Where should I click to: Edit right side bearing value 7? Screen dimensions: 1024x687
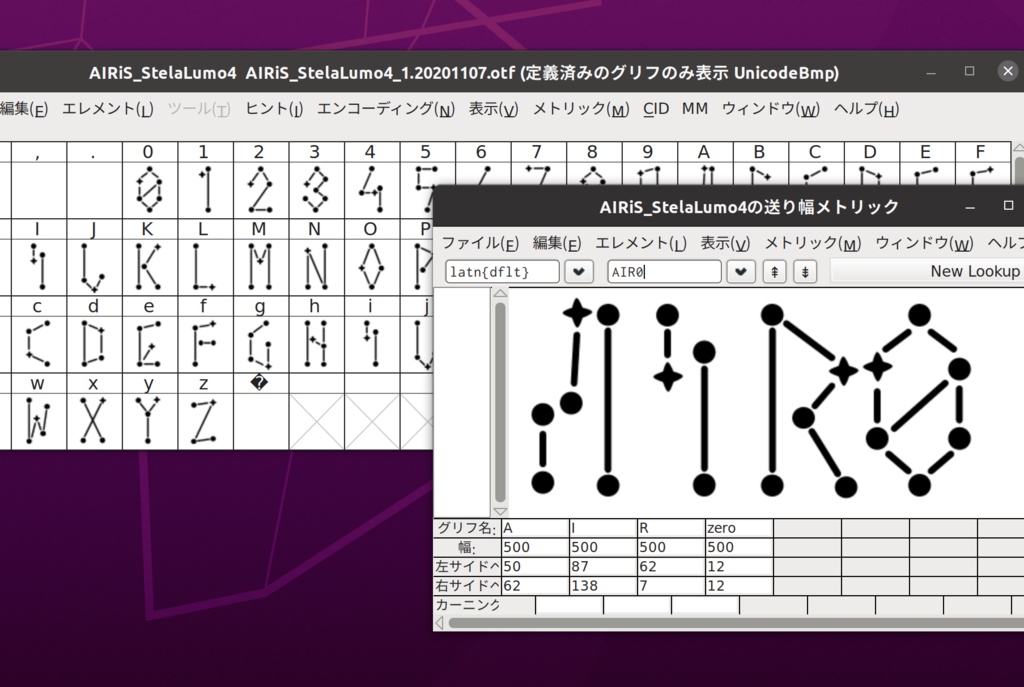[x=671, y=586]
